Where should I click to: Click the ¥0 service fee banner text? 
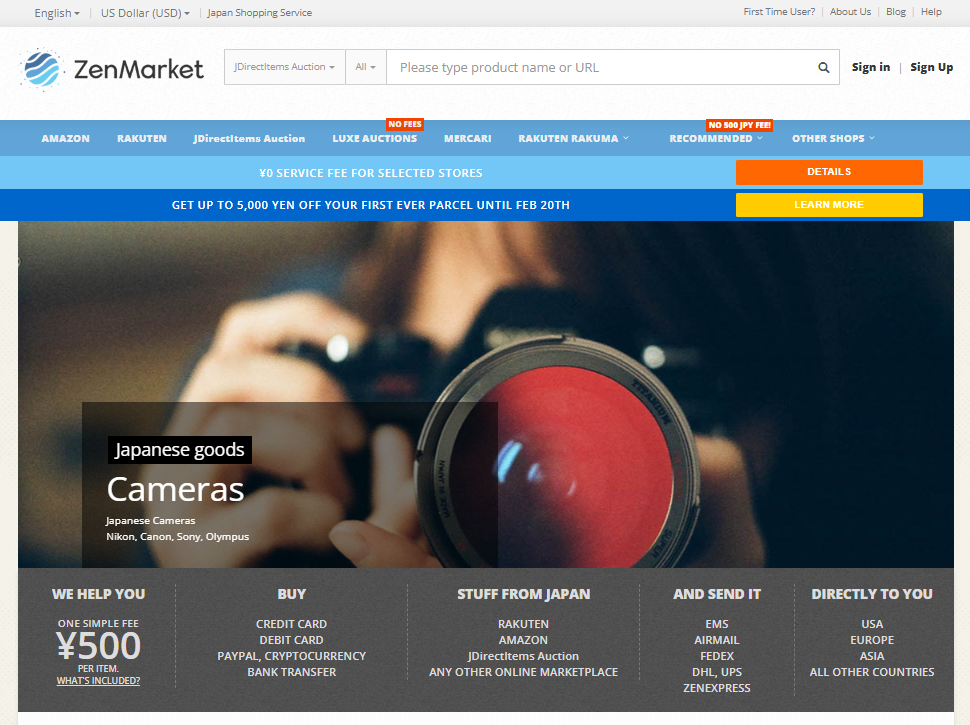[x=371, y=173]
